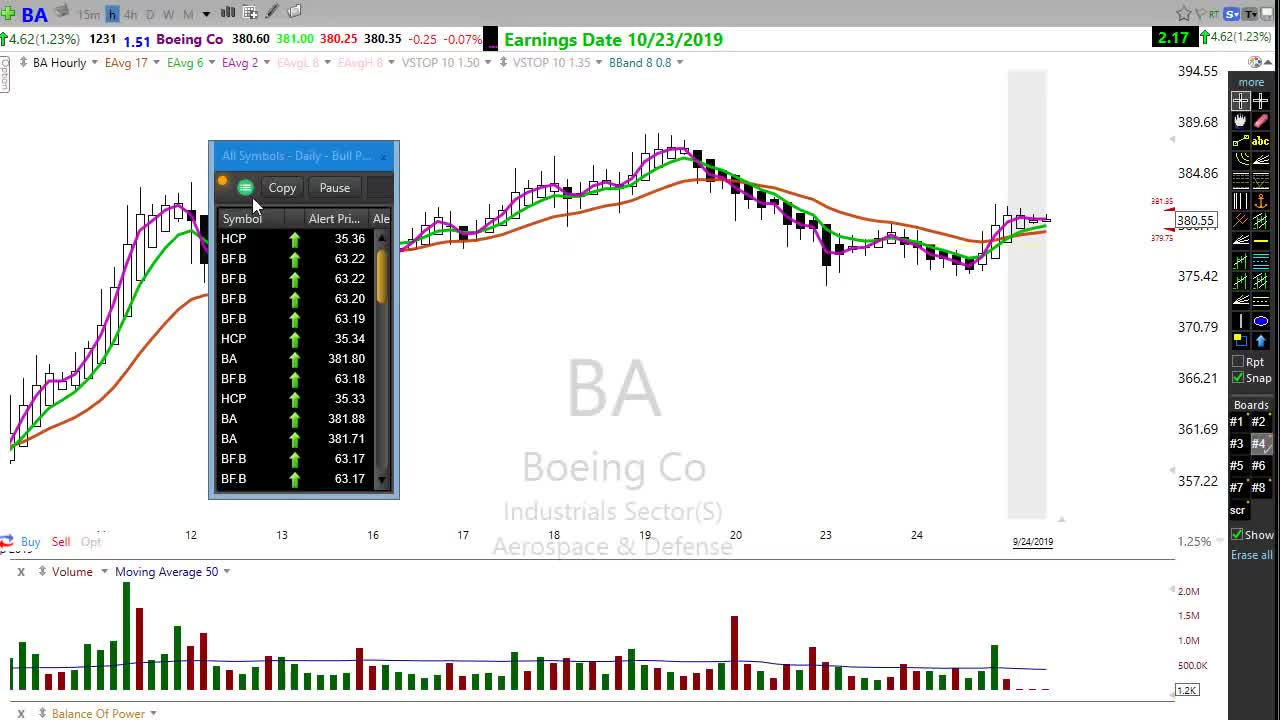Click the blue S dropdown button top right
Viewport: 1280px width, 720px height.
1233,13
